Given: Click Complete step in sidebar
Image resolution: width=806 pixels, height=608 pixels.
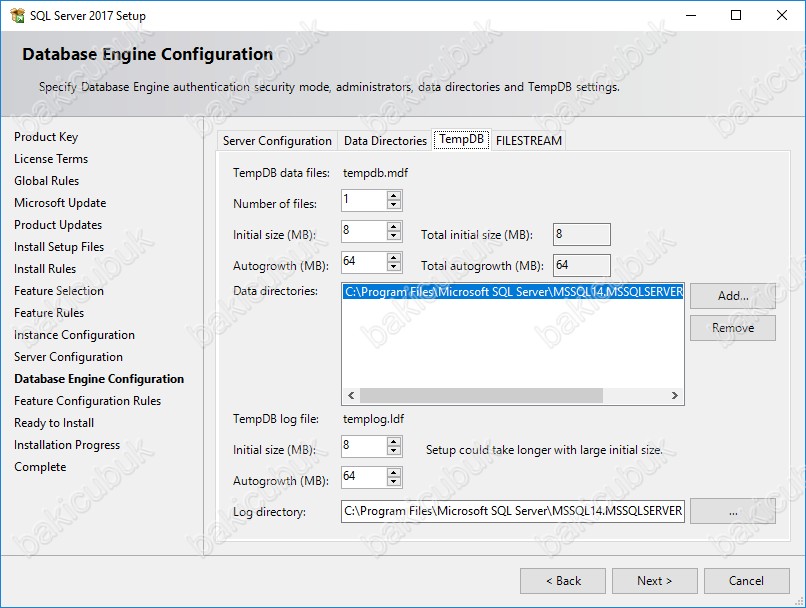Looking at the screenshot, I should [x=40, y=467].
